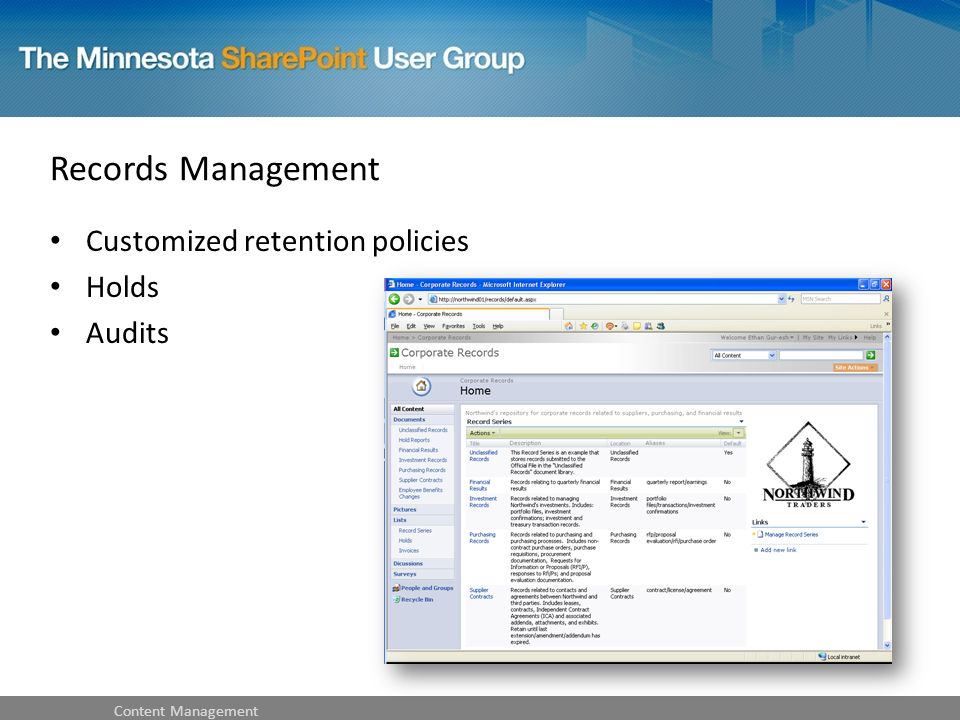Click the Print toolbar icon
Screen dimensions: 960x720
pyautogui.click(x=624, y=326)
